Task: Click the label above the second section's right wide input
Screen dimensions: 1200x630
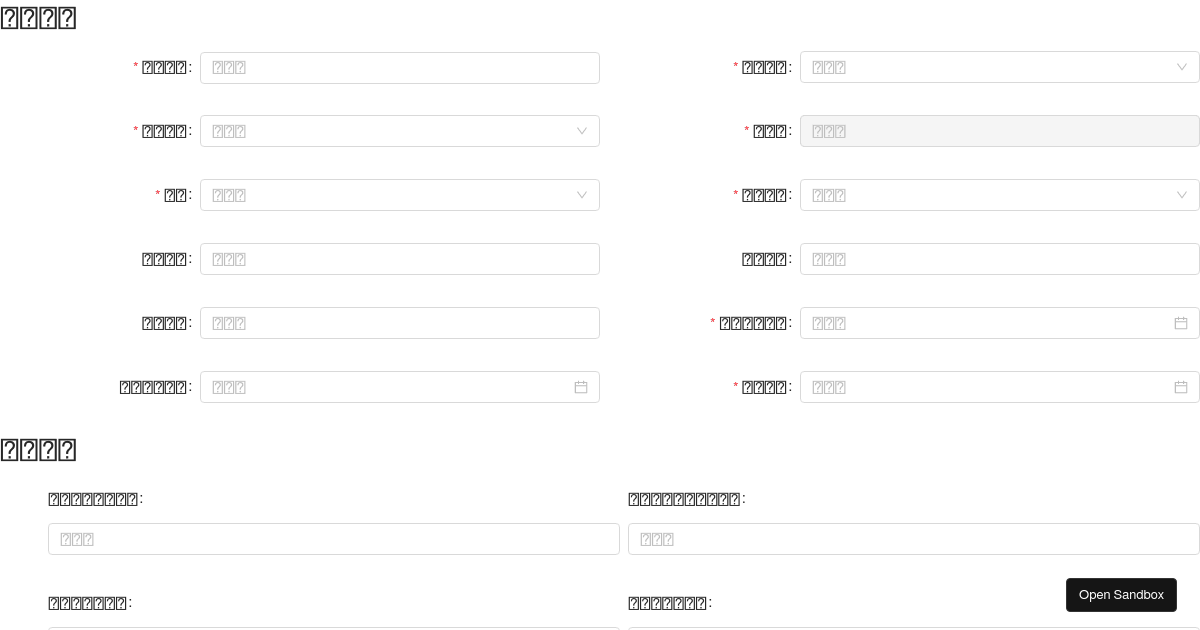Action: [x=684, y=499]
